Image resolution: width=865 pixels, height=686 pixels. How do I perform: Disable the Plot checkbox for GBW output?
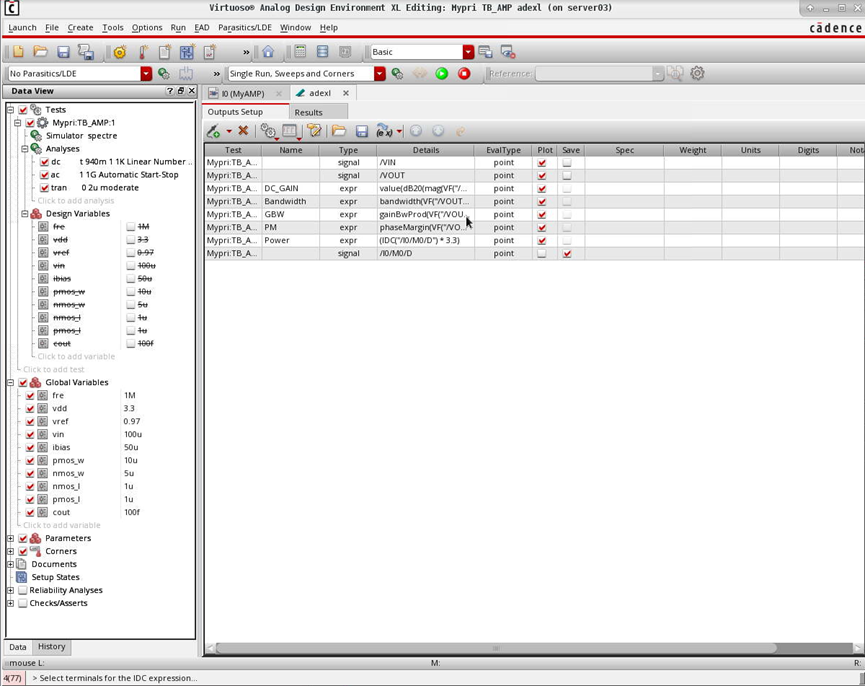pos(544,214)
